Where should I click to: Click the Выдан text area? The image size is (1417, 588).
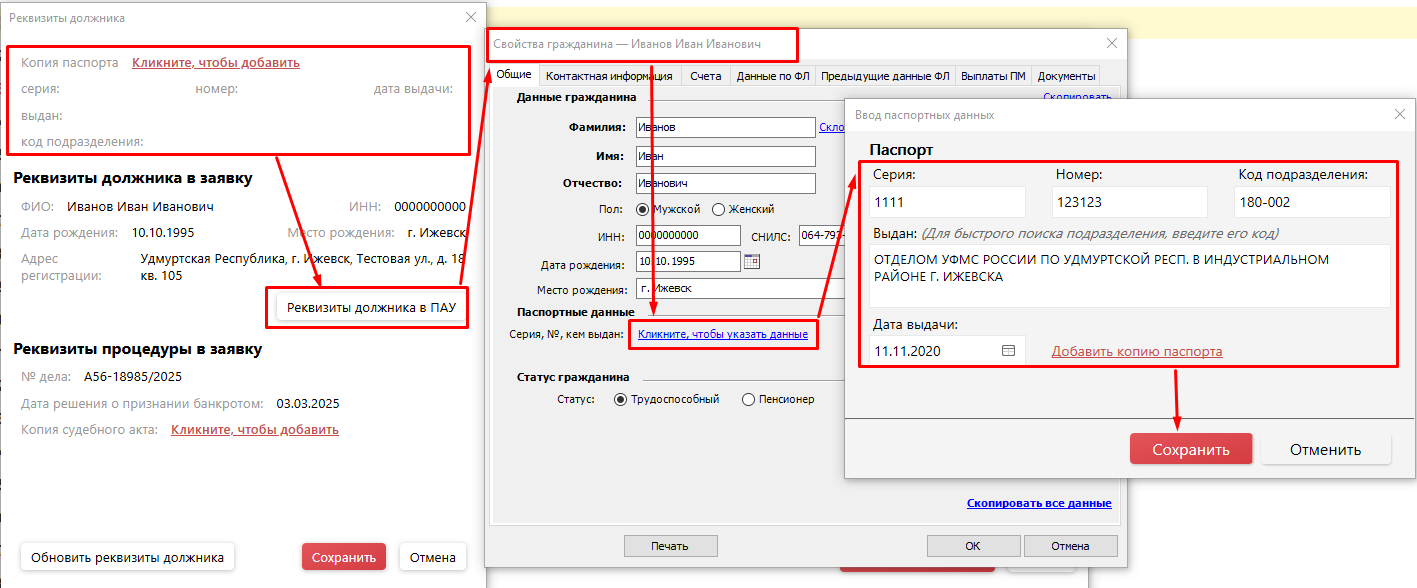[1130, 276]
